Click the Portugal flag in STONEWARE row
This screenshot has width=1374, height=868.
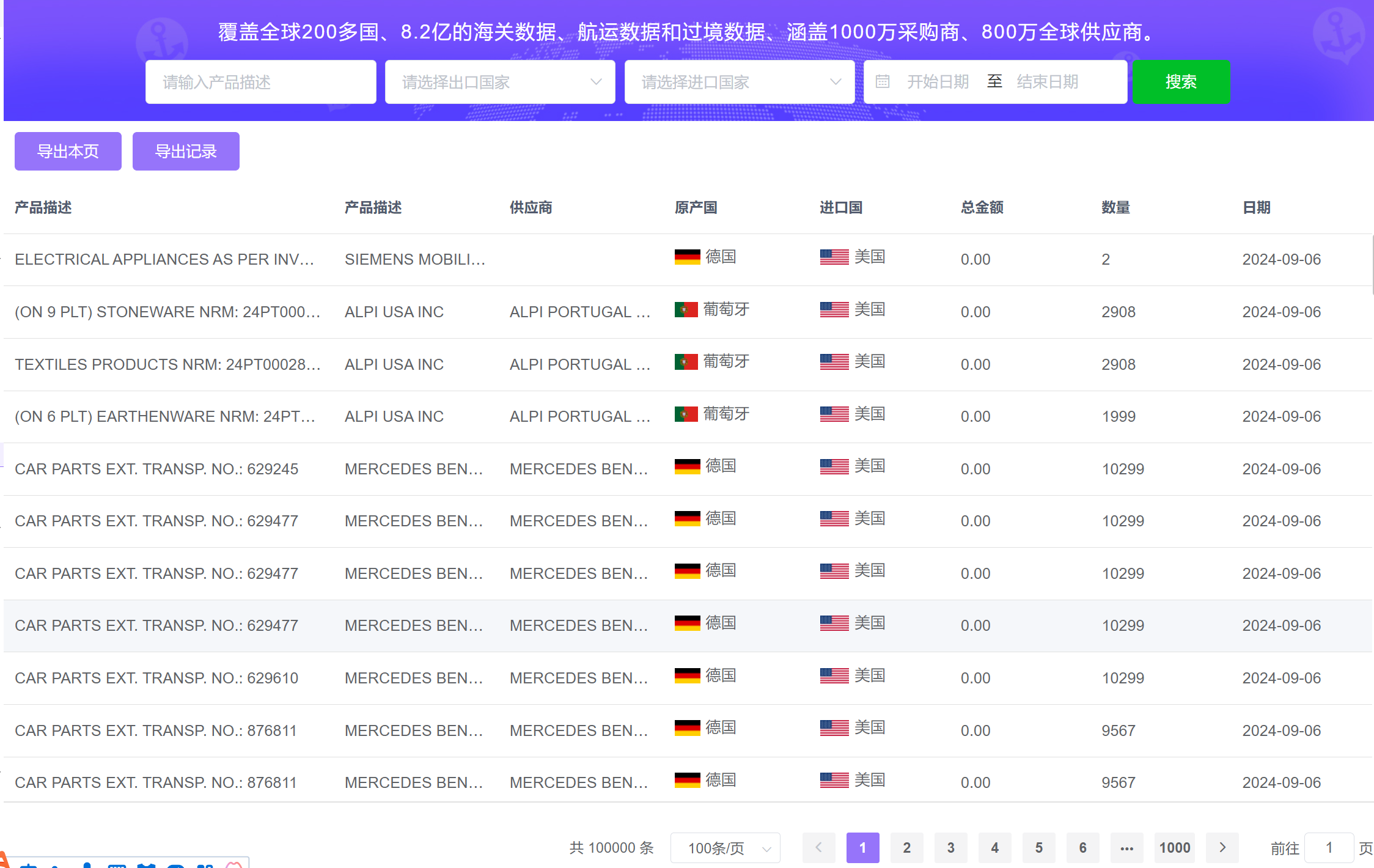[686, 310]
